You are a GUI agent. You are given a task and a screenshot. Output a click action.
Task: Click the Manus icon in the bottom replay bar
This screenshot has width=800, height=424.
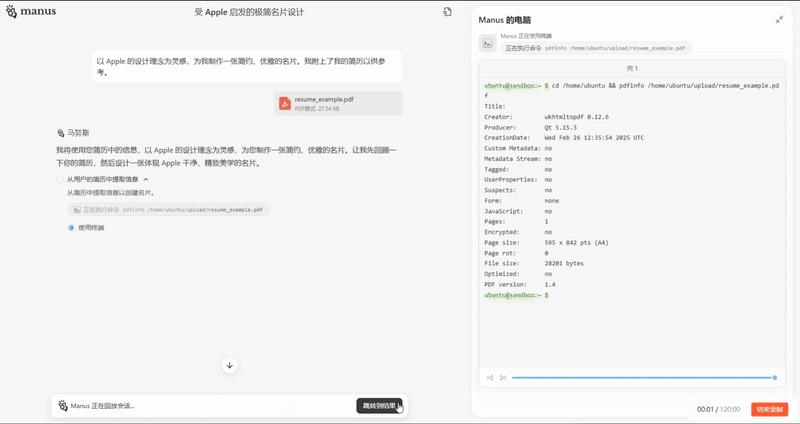tap(63, 406)
